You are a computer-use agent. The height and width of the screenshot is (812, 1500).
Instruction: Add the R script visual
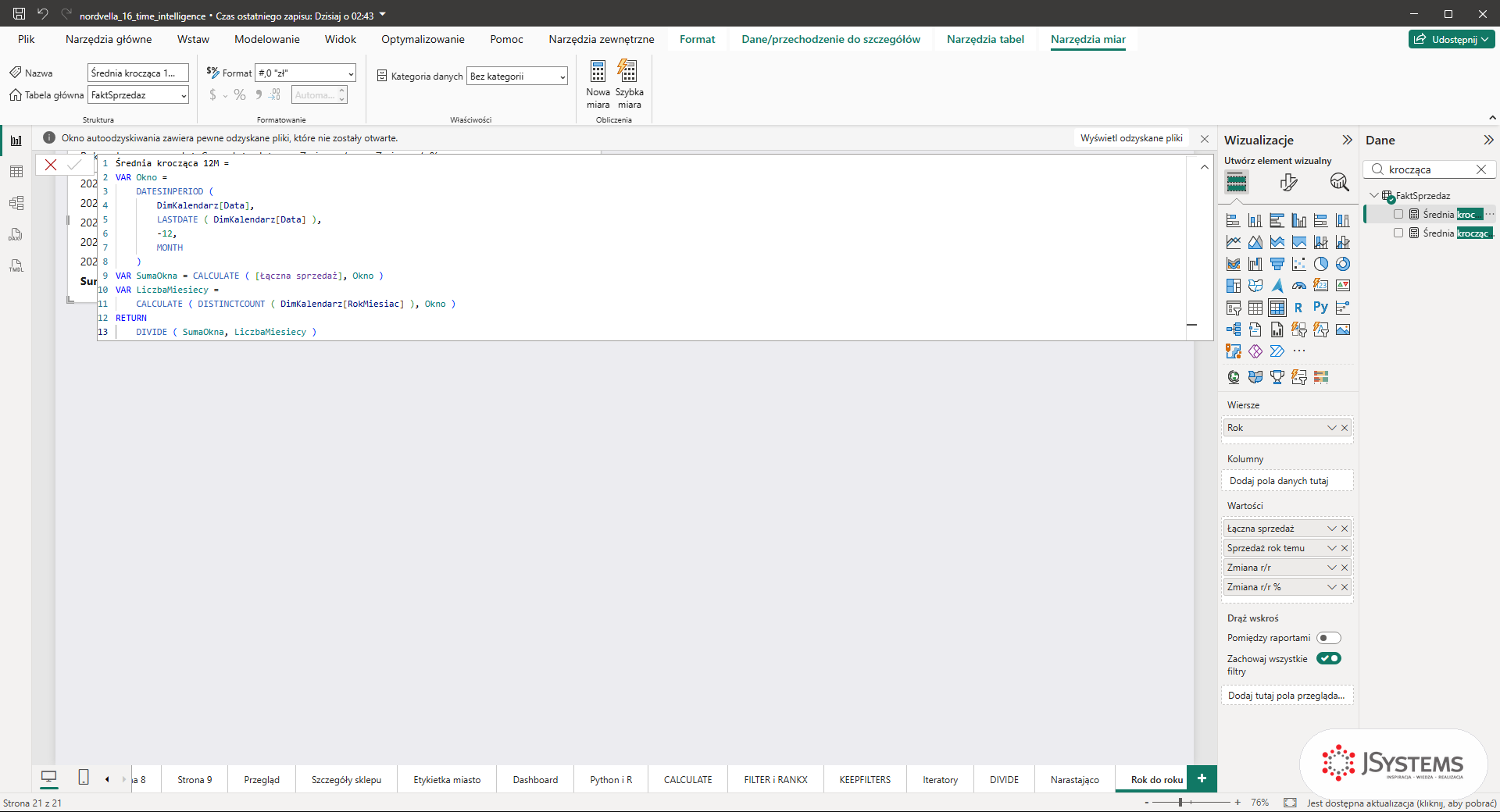tap(1298, 308)
